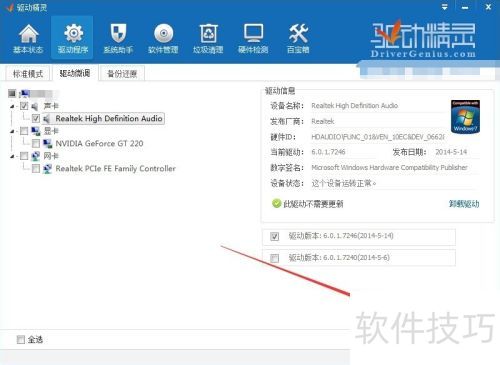Open the 百宝箱 tools icon

[298, 39]
